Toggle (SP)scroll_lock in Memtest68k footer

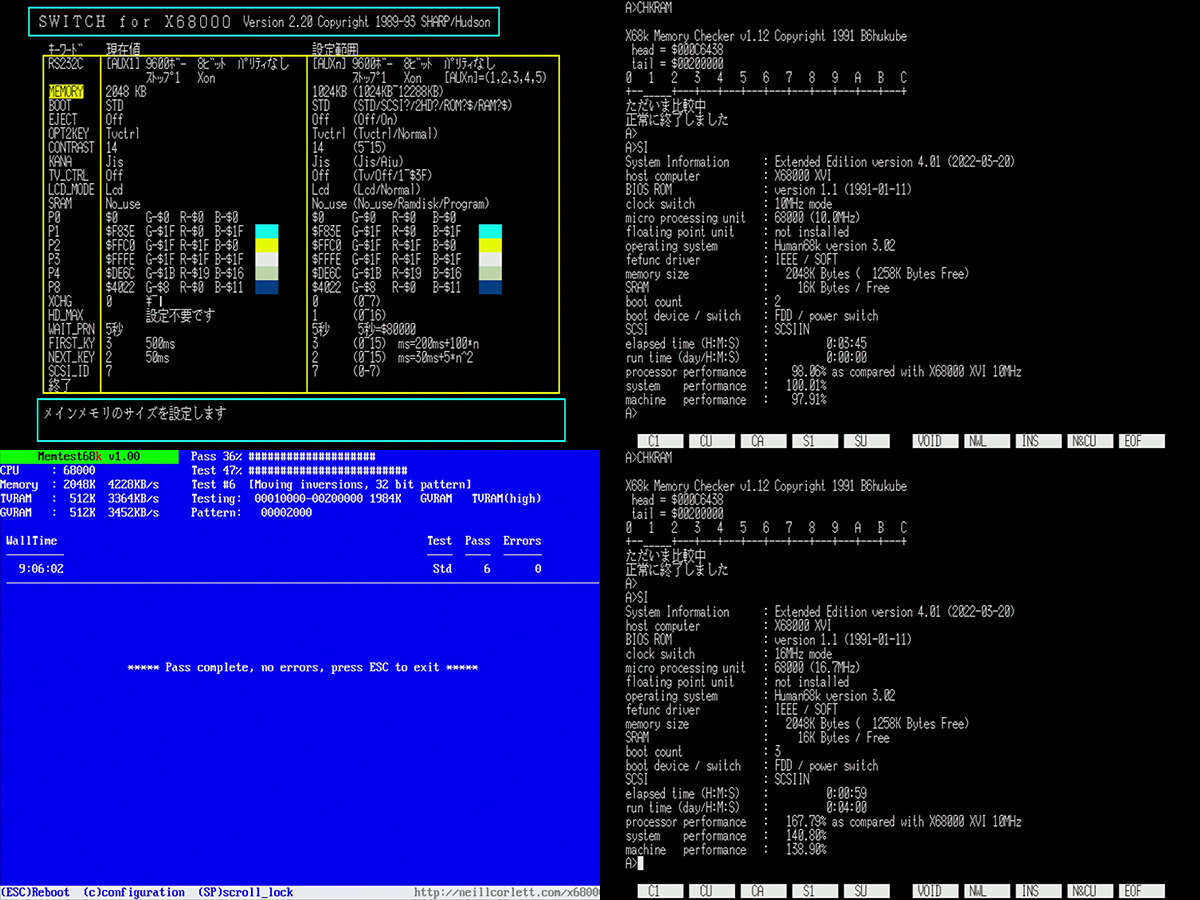(247, 892)
